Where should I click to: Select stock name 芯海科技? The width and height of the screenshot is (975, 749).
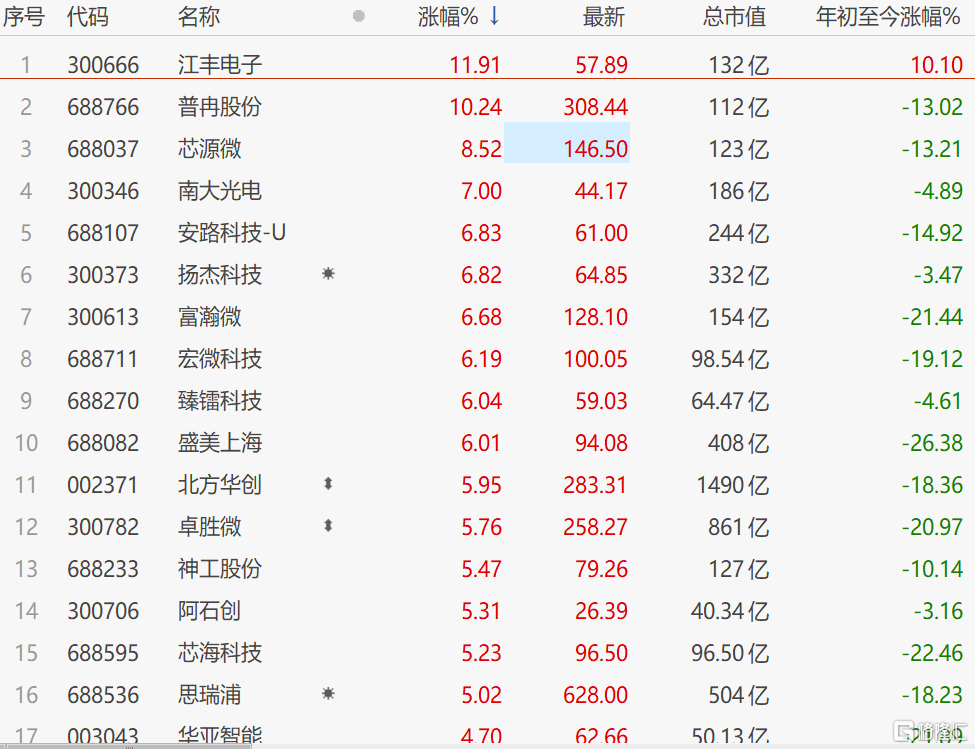tap(220, 653)
